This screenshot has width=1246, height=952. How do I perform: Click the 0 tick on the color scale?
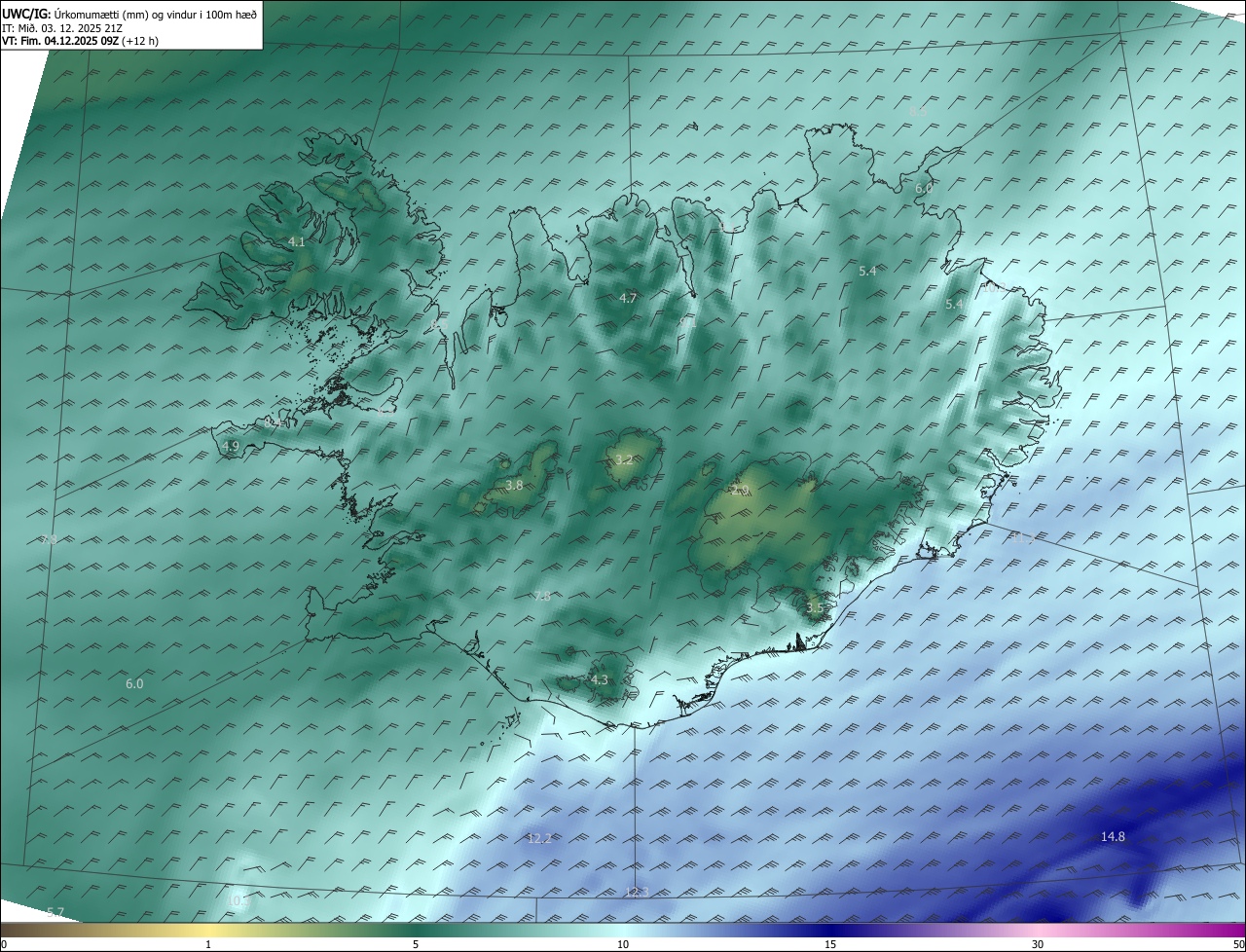tap(4, 944)
